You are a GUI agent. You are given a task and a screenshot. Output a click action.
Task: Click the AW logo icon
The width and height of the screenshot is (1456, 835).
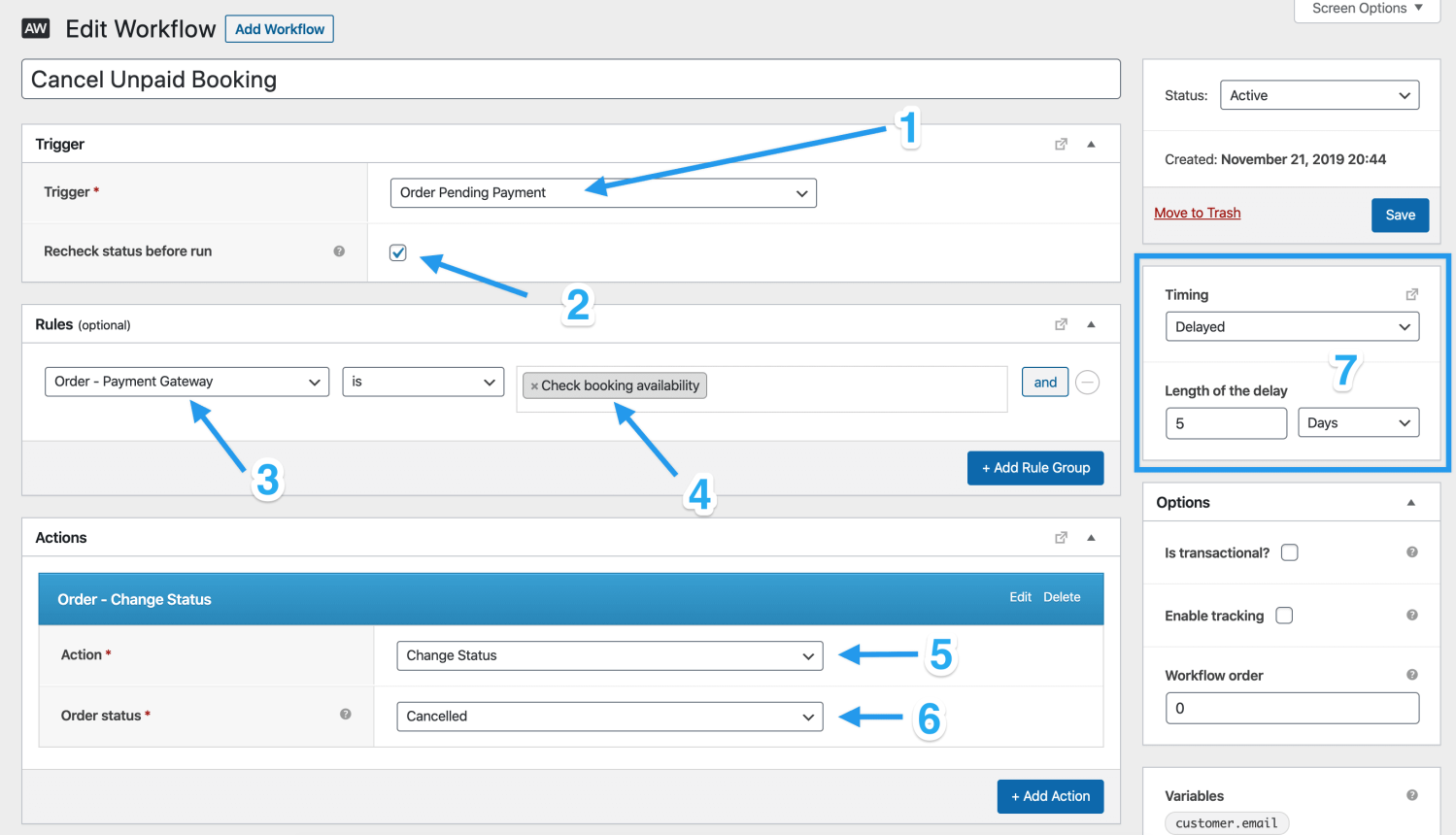[36, 28]
